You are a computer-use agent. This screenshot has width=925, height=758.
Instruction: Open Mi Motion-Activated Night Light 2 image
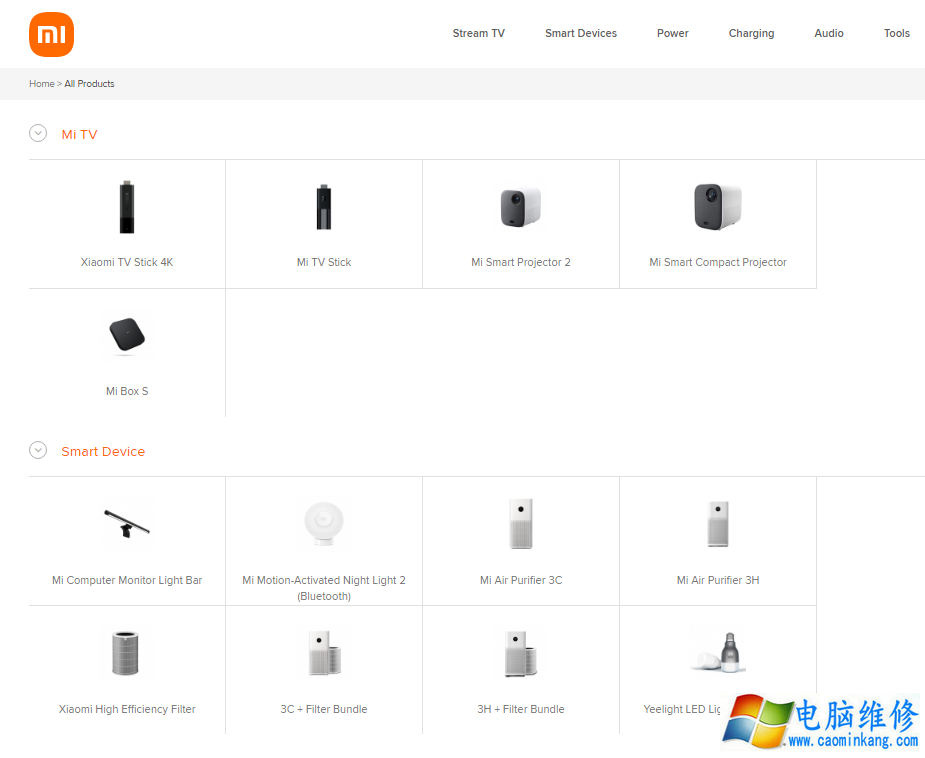click(324, 524)
